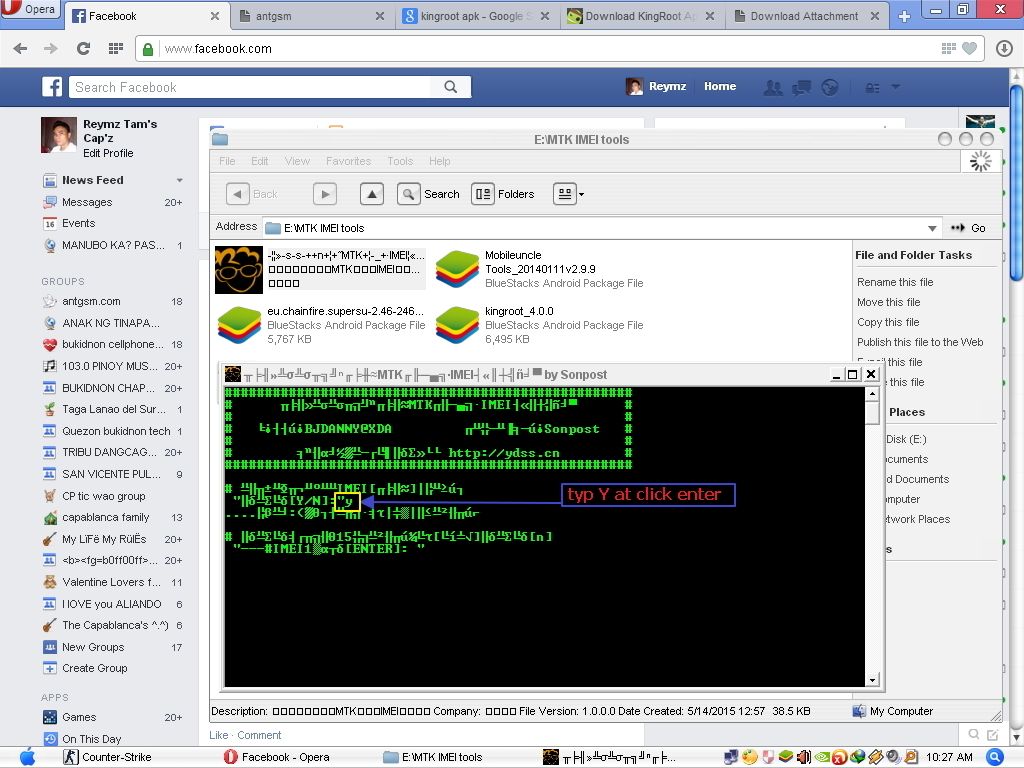
Task: Open the Favorites menu in Explorer
Action: (x=348, y=161)
